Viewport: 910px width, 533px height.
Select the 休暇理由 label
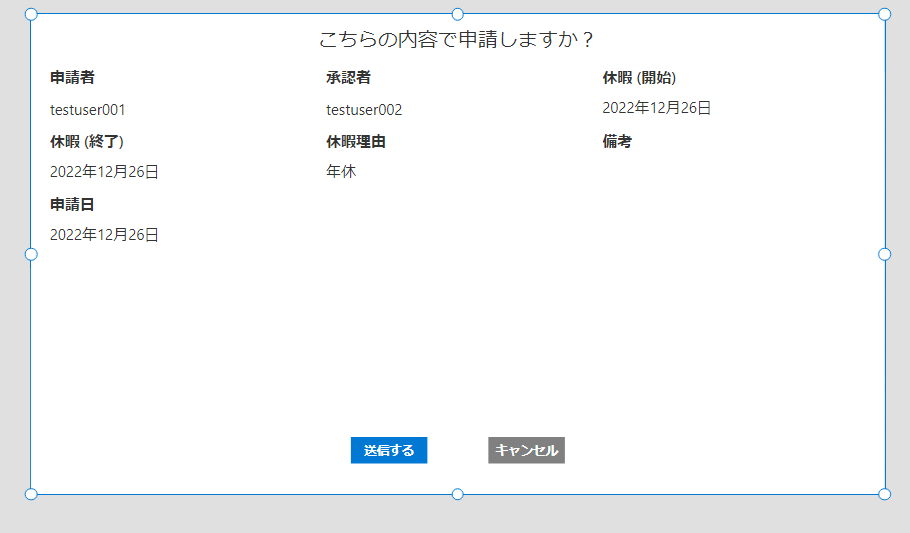click(x=356, y=141)
